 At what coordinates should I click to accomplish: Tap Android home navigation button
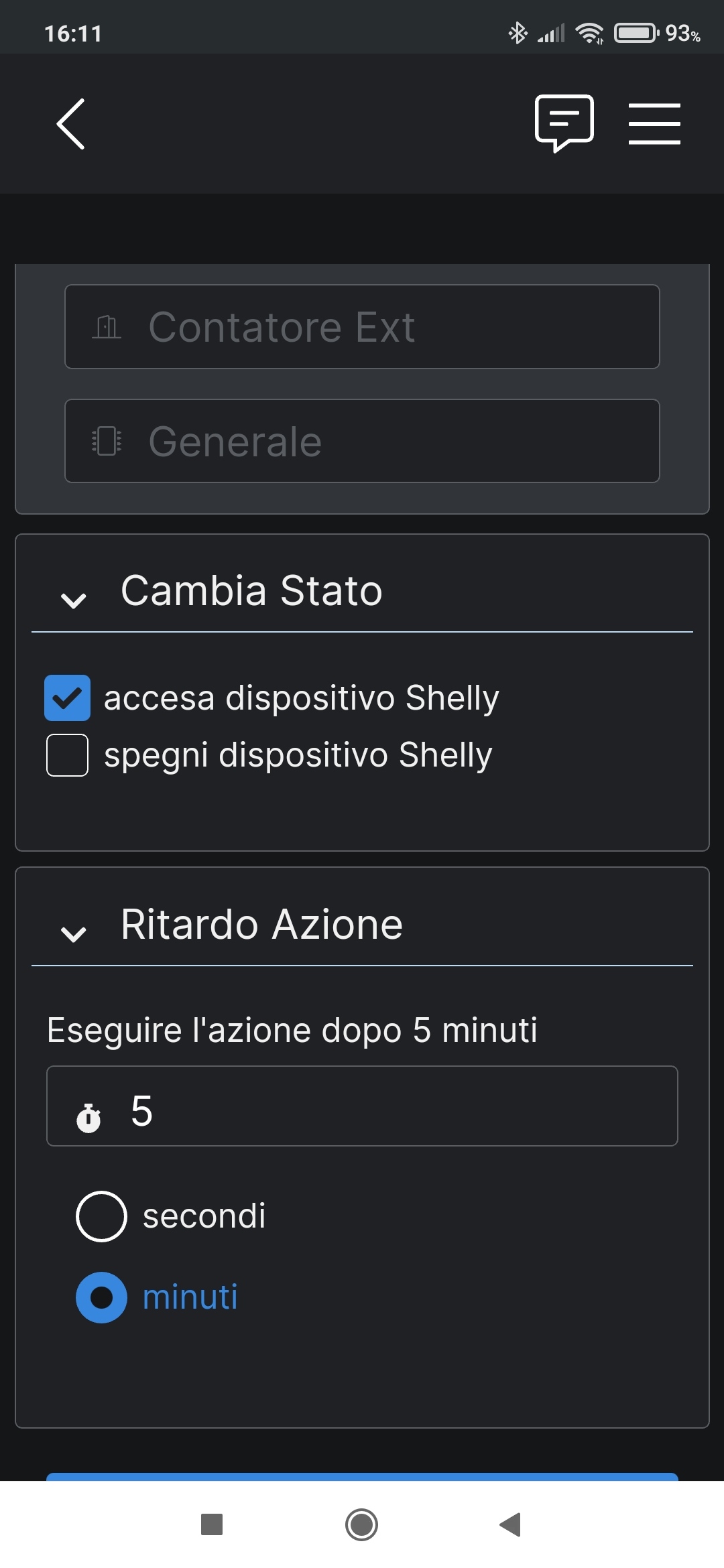[x=361, y=1524]
